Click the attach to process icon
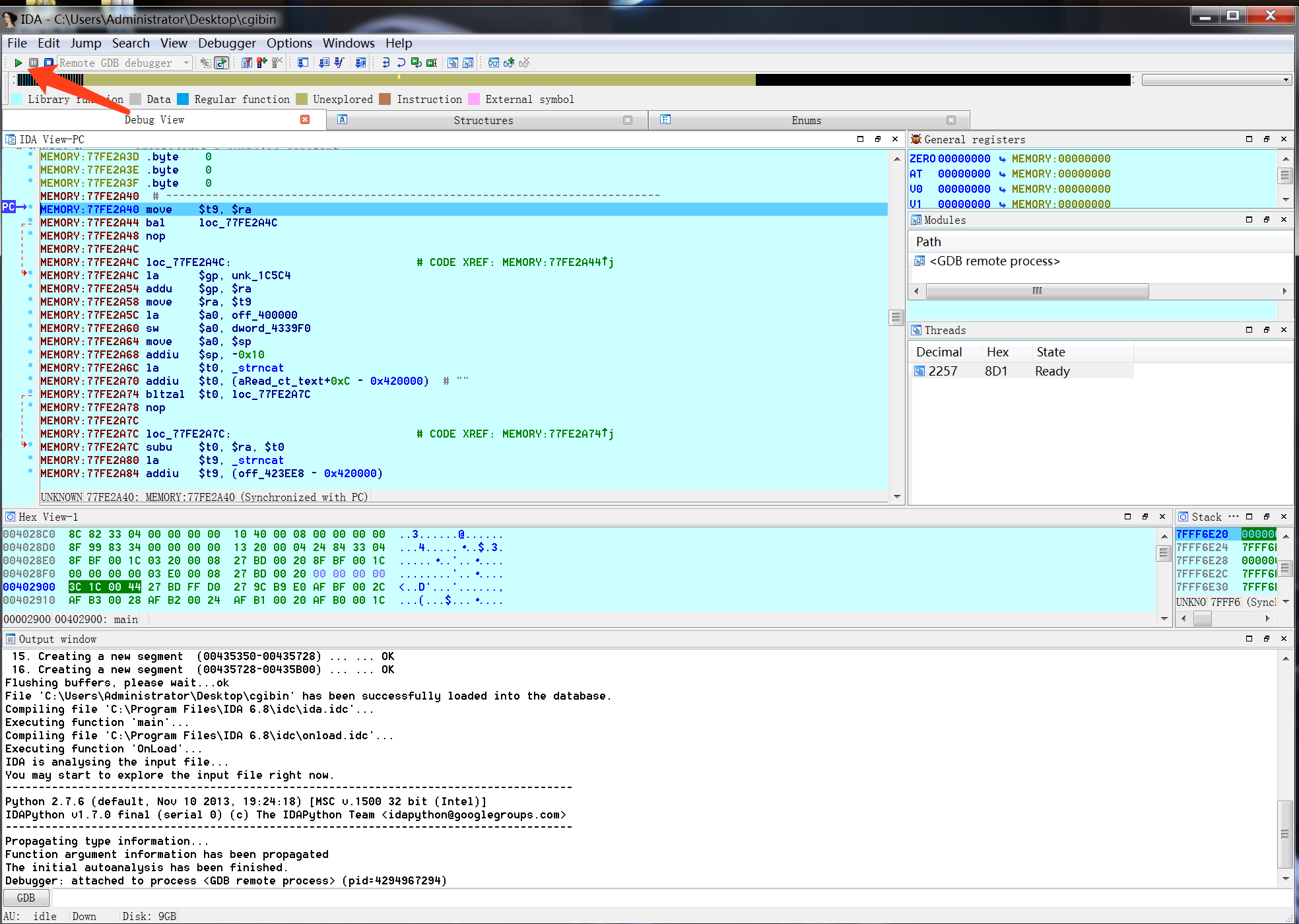 tap(205, 63)
